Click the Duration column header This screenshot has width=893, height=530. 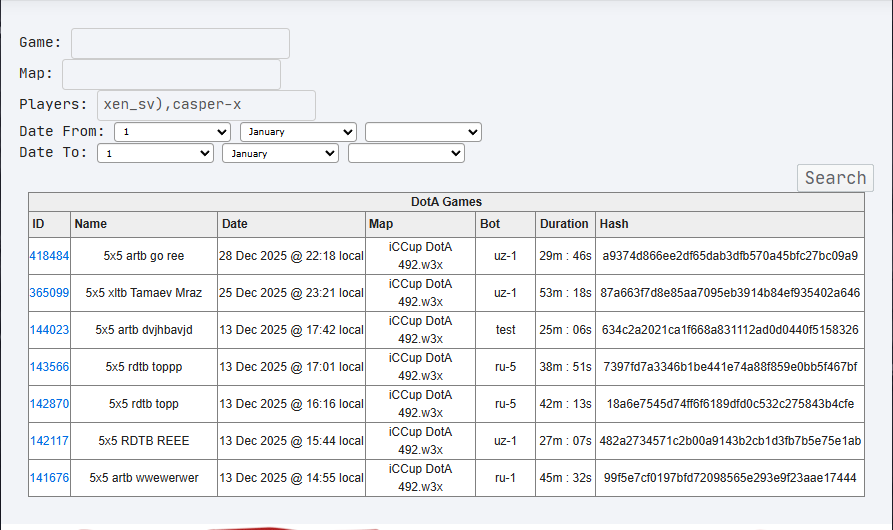pyautogui.click(x=566, y=224)
